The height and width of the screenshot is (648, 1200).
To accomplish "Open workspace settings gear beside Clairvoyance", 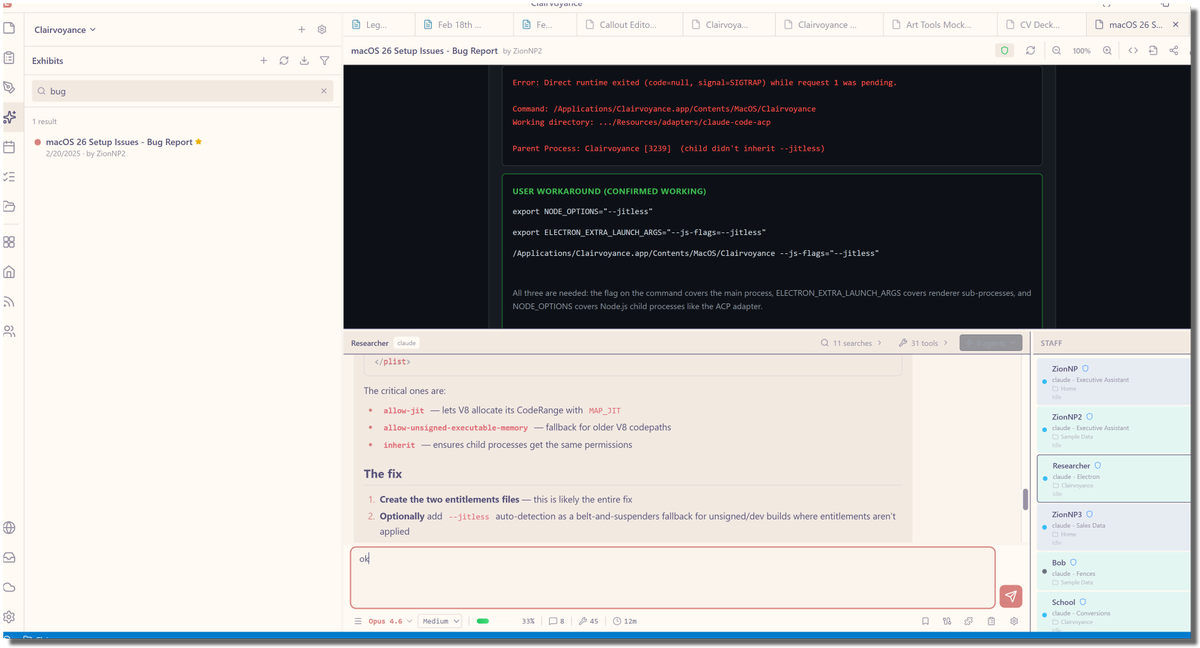I will coord(322,30).
